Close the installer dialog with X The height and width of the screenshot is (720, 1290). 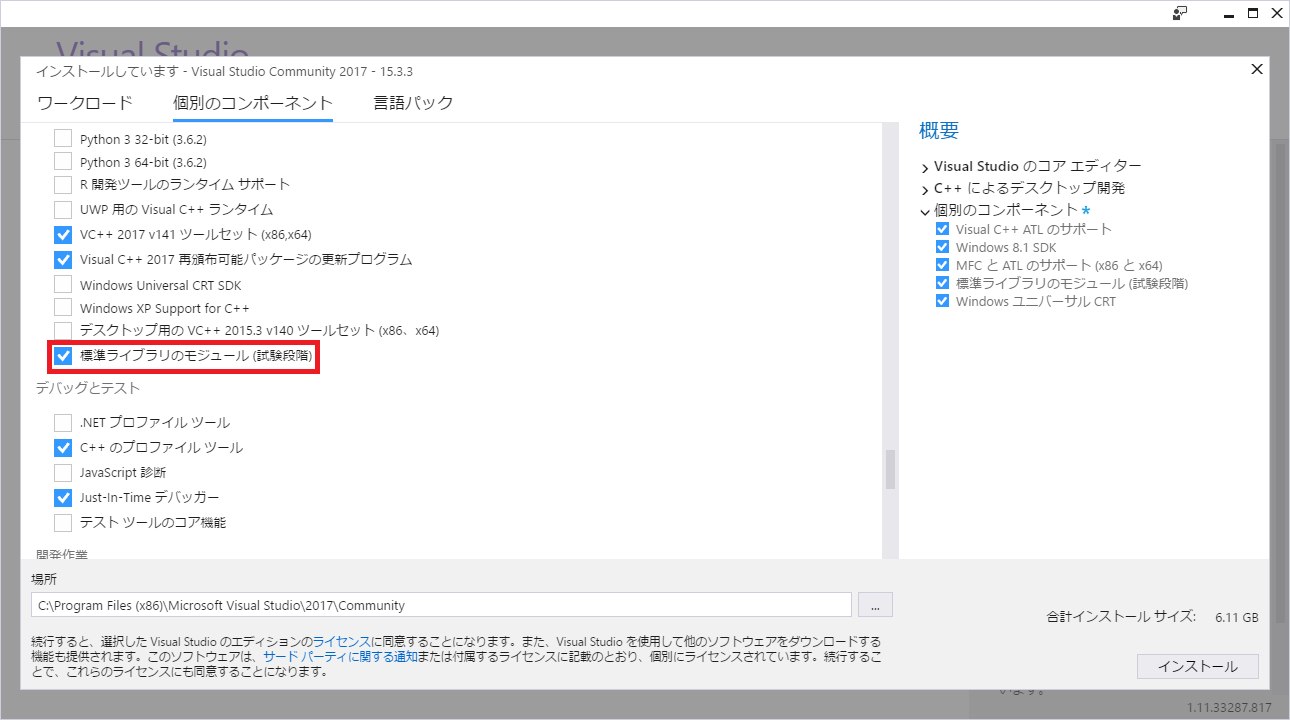(x=1257, y=69)
